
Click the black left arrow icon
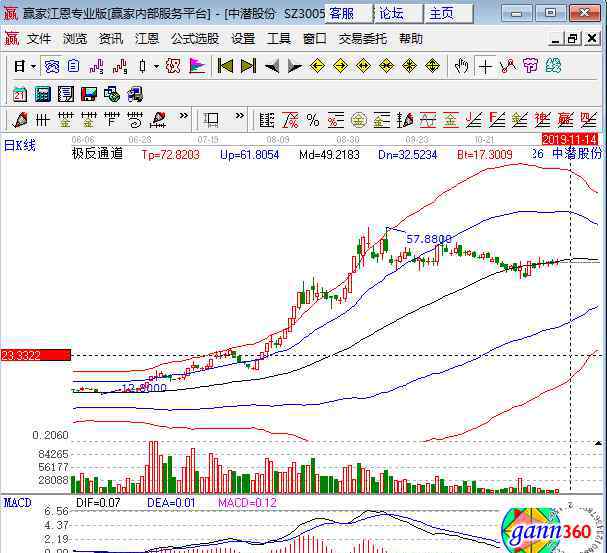(x=272, y=67)
